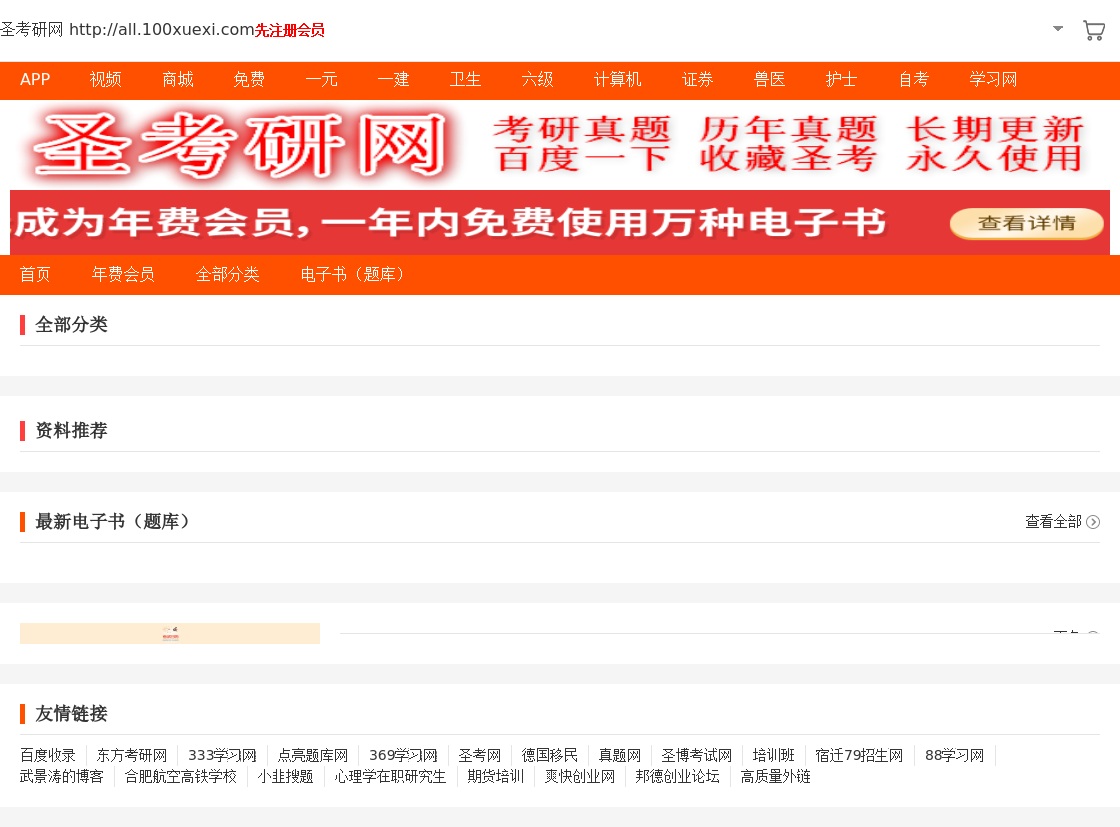Go to 商城 in the top navigation
This screenshot has height=827, width=1120.
pos(178,80)
